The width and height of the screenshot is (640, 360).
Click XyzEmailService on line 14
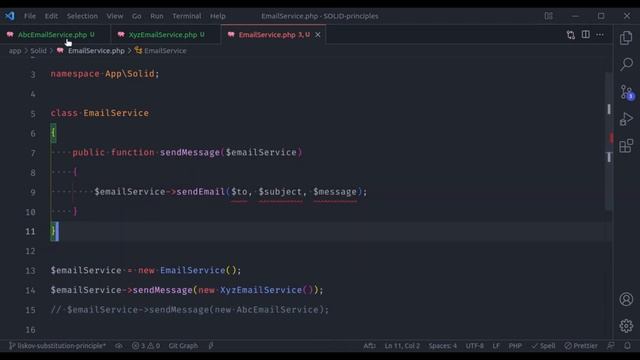point(261,290)
